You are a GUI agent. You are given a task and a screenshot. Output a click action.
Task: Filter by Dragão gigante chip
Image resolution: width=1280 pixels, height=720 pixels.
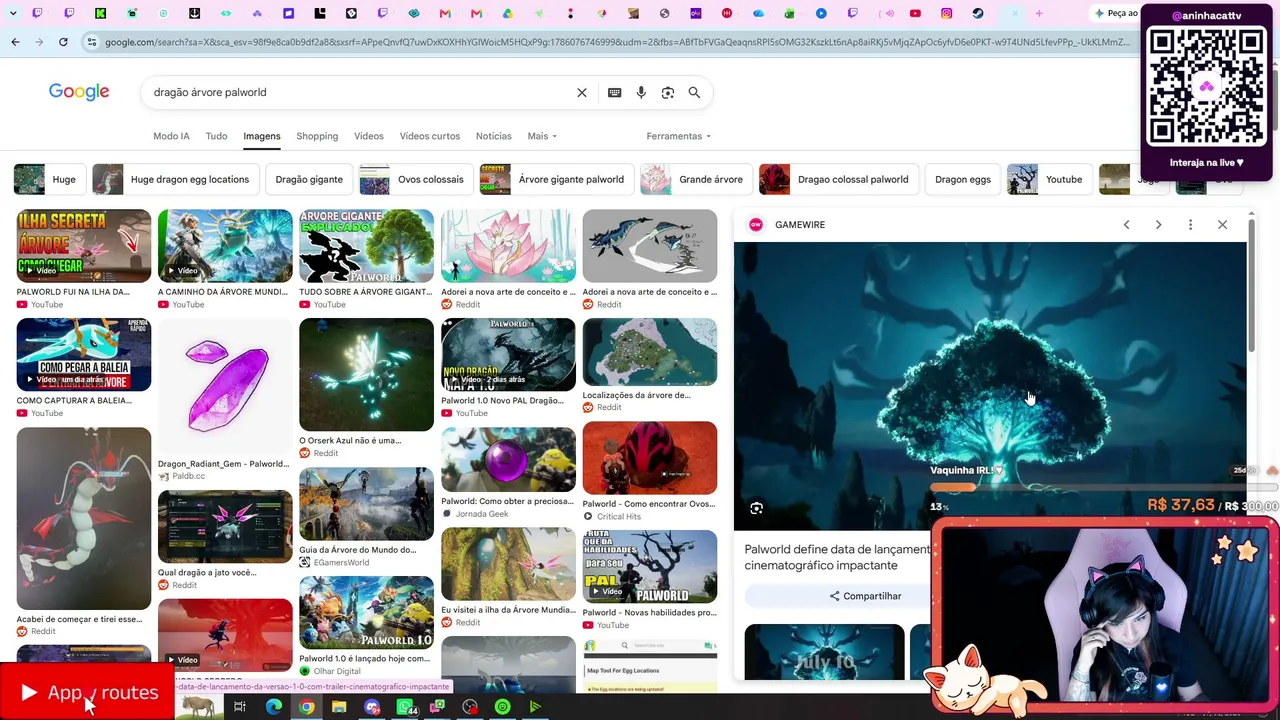coord(309,180)
